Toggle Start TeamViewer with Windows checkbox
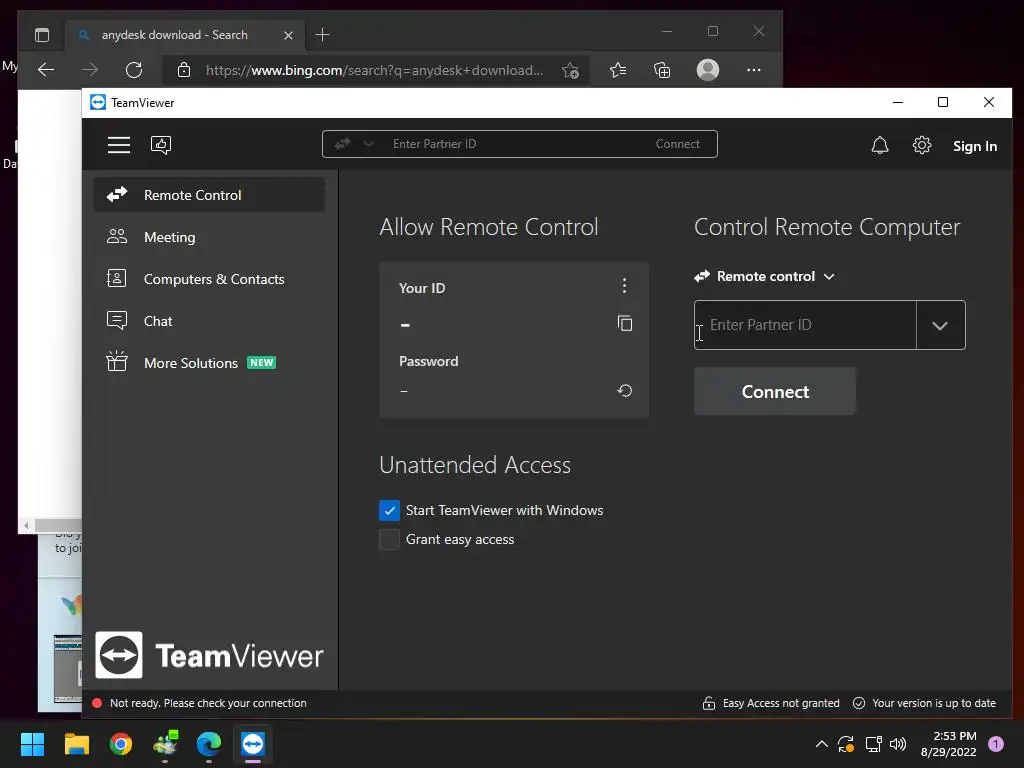The width and height of the screenshot is (1024, 768). [389, 510]
